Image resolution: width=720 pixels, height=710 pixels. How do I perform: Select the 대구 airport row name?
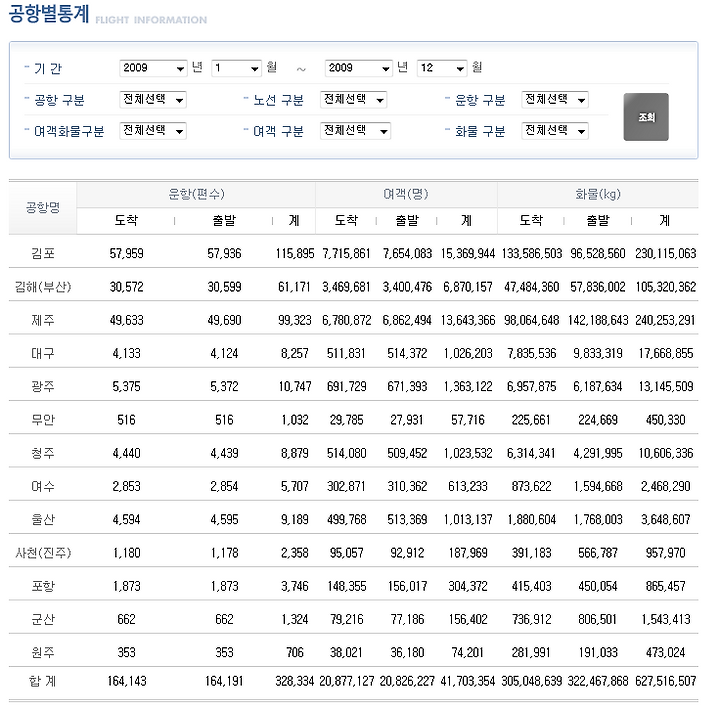(x=43, y=353)
